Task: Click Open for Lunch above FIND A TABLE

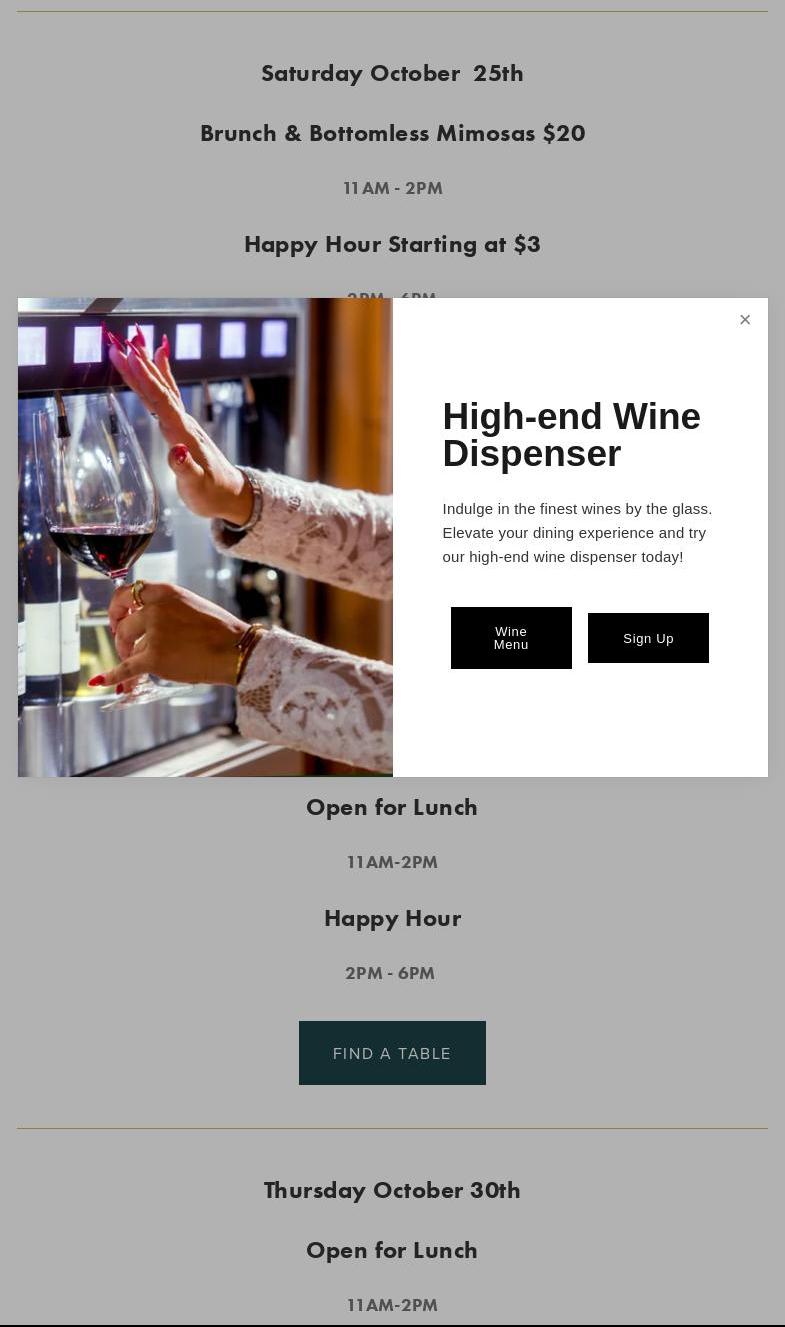Action: coord(392,807)
